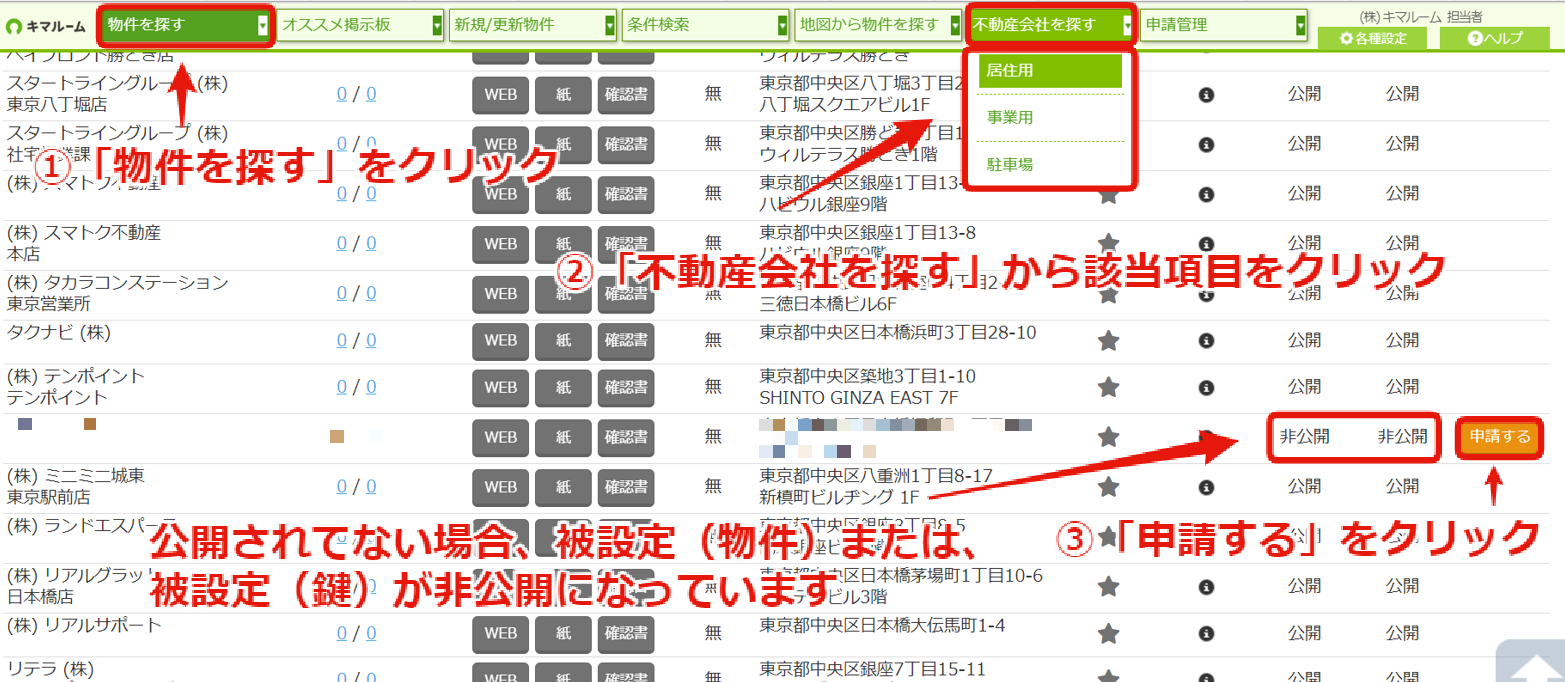This screenshot has width=1565, height=682.
Task: Click 紙 button in スマトク不動産 本店 row
Action: [563, 244]
